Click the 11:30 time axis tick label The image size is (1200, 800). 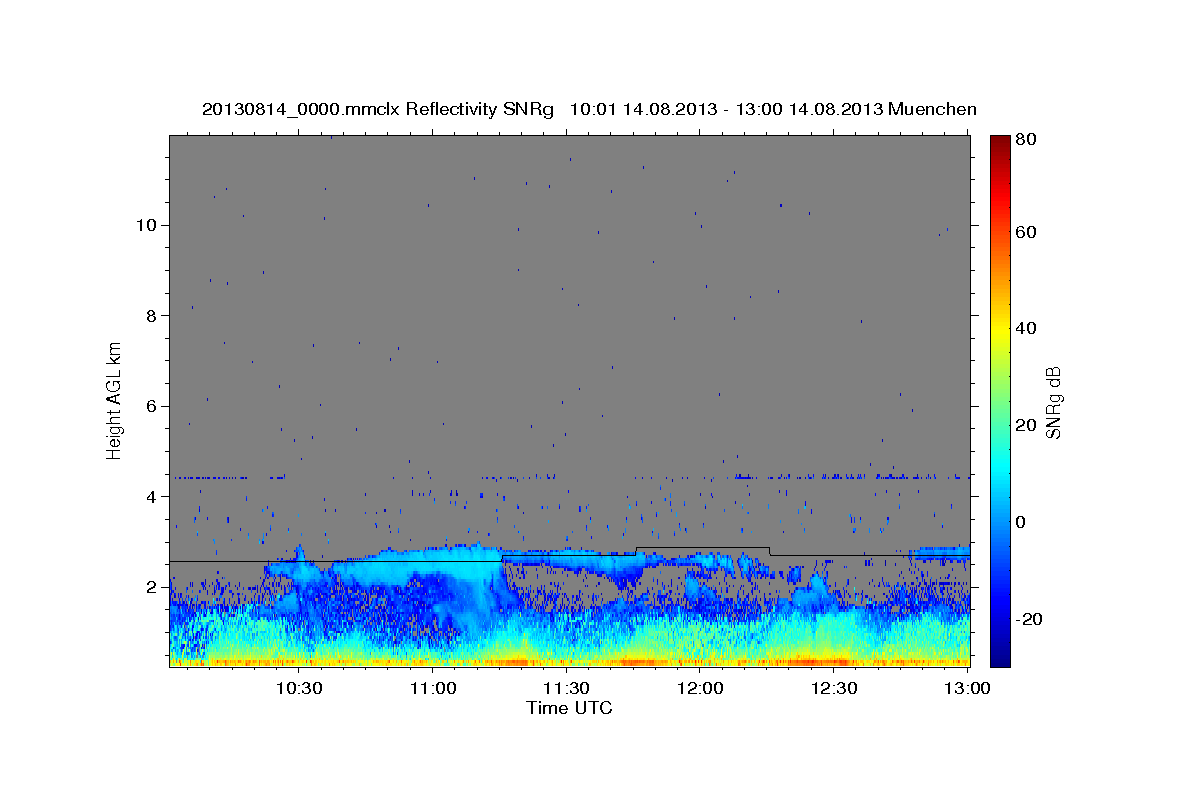click(x=566, y=688)
